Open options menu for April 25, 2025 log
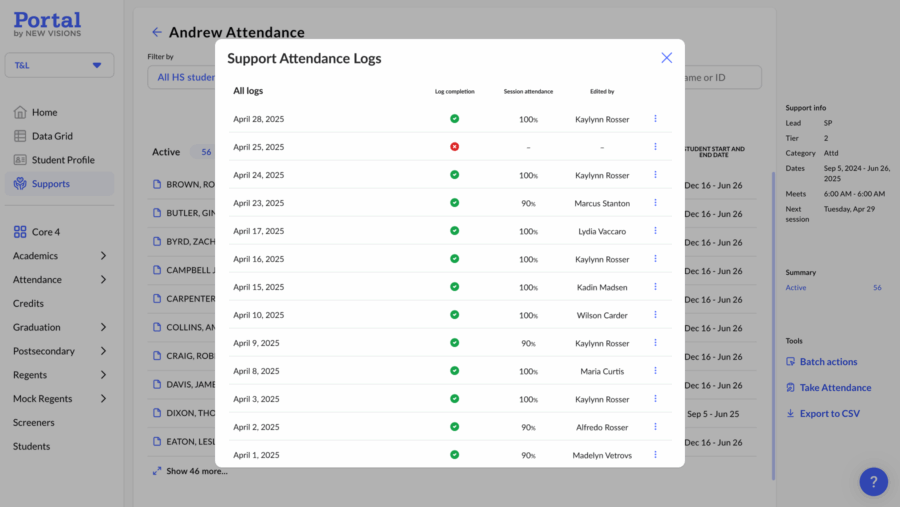The width and height of the screenshot is (900, 507). [x=655, y=147]
